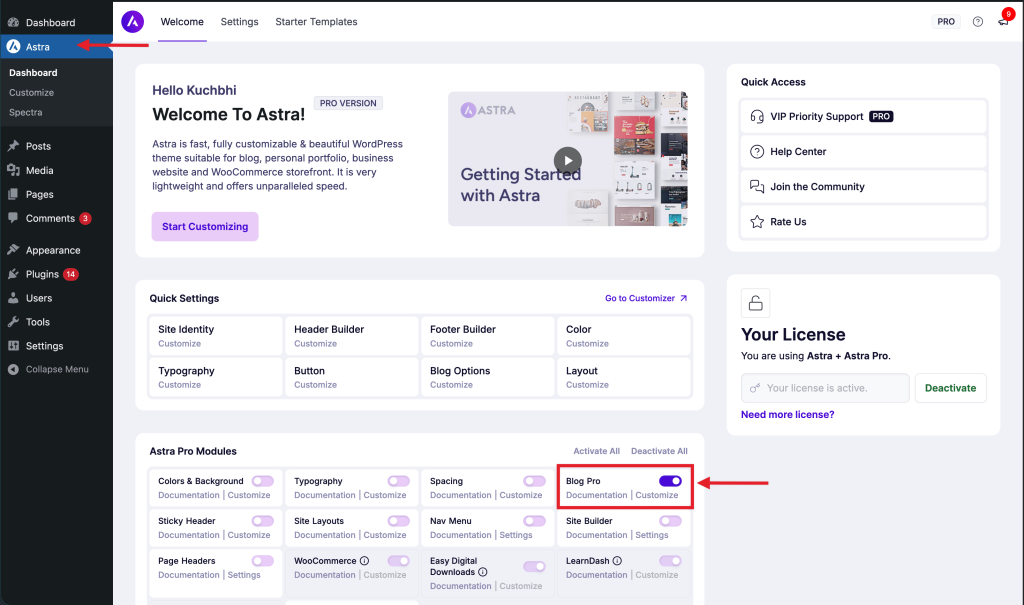Viewport: 1024px width, 605px height.
Task: Open the What's New megaphone notifications
Action: [1003, 22]
